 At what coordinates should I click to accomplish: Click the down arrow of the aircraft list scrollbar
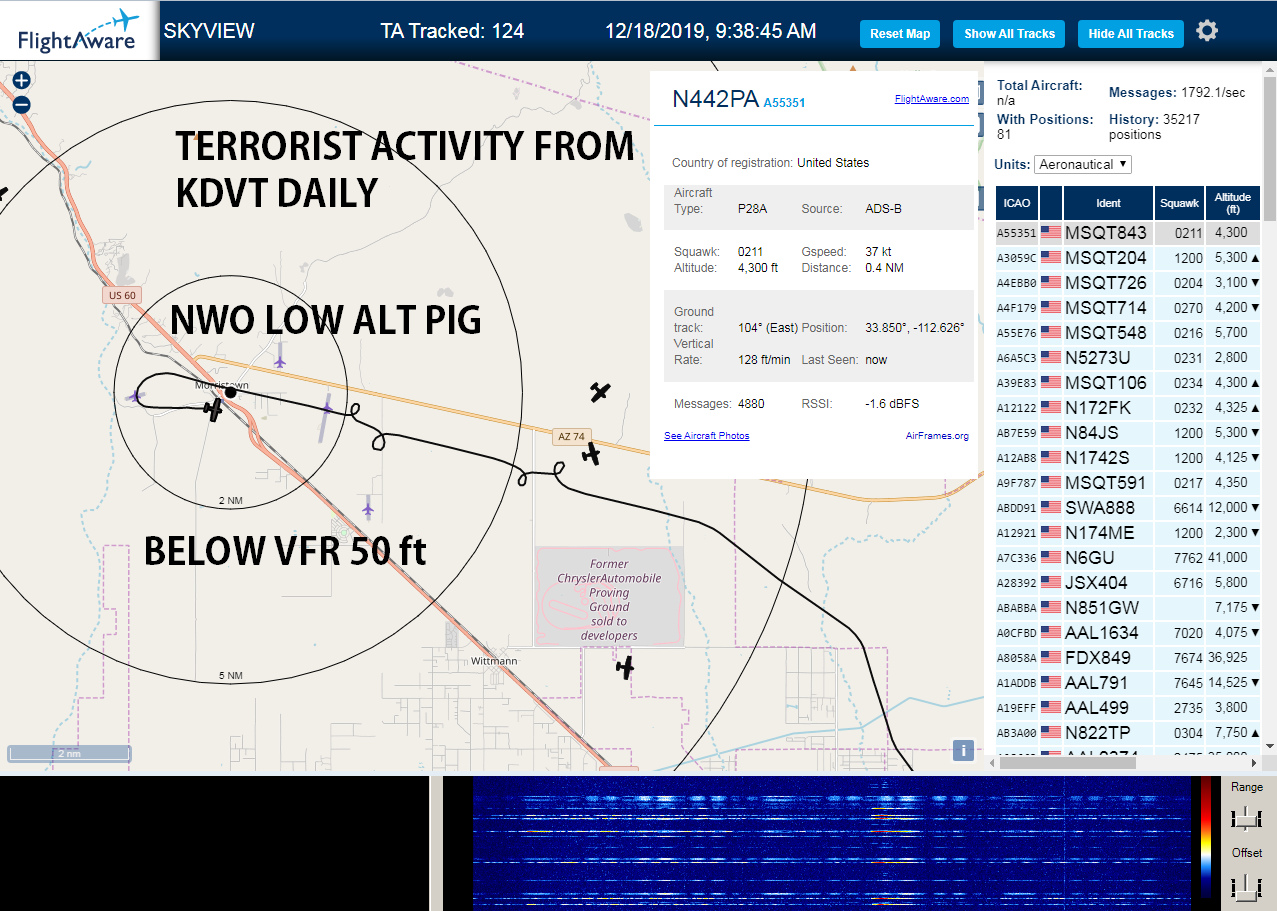click(x=1270, y=746)
